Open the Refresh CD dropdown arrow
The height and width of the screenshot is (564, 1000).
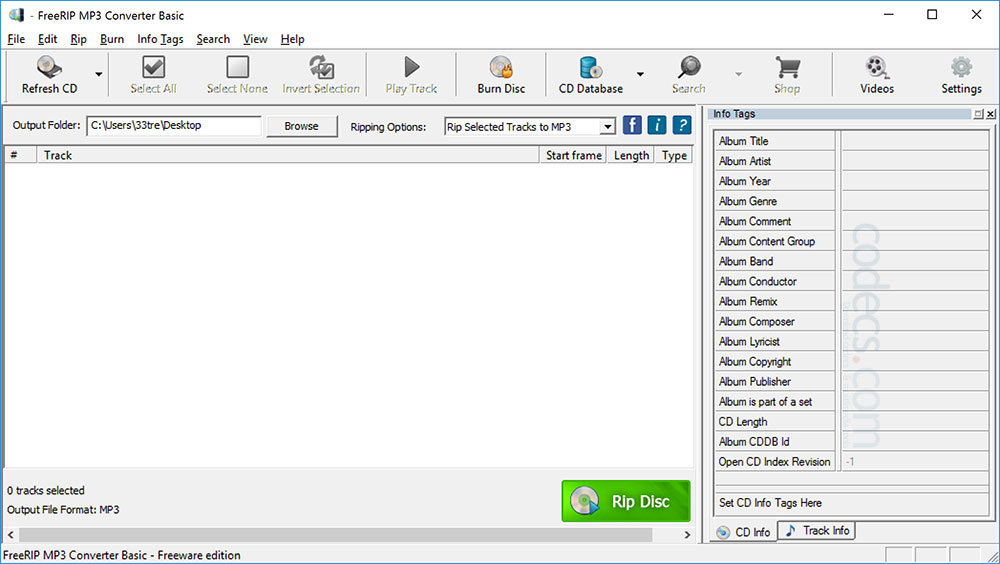click(99, 74)
